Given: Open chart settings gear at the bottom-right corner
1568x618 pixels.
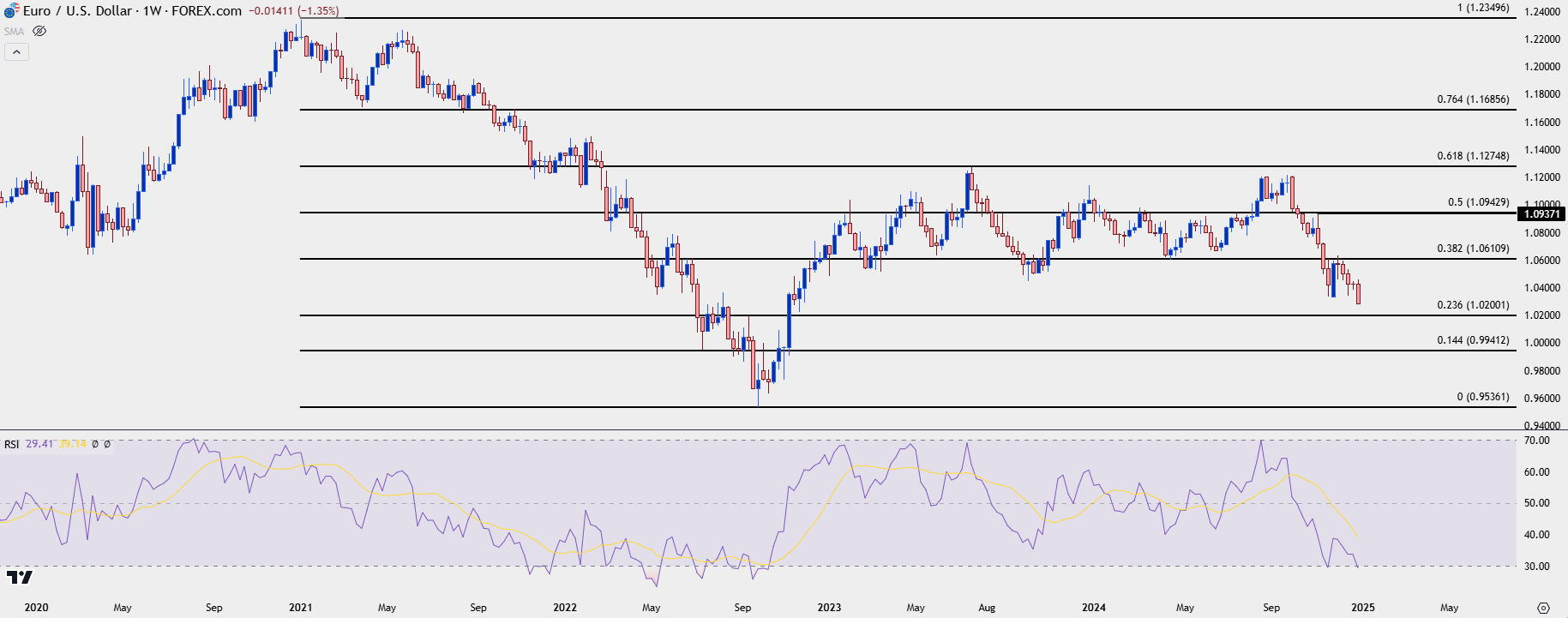Looking at the screenshot, I should [x=1543, y=608].
